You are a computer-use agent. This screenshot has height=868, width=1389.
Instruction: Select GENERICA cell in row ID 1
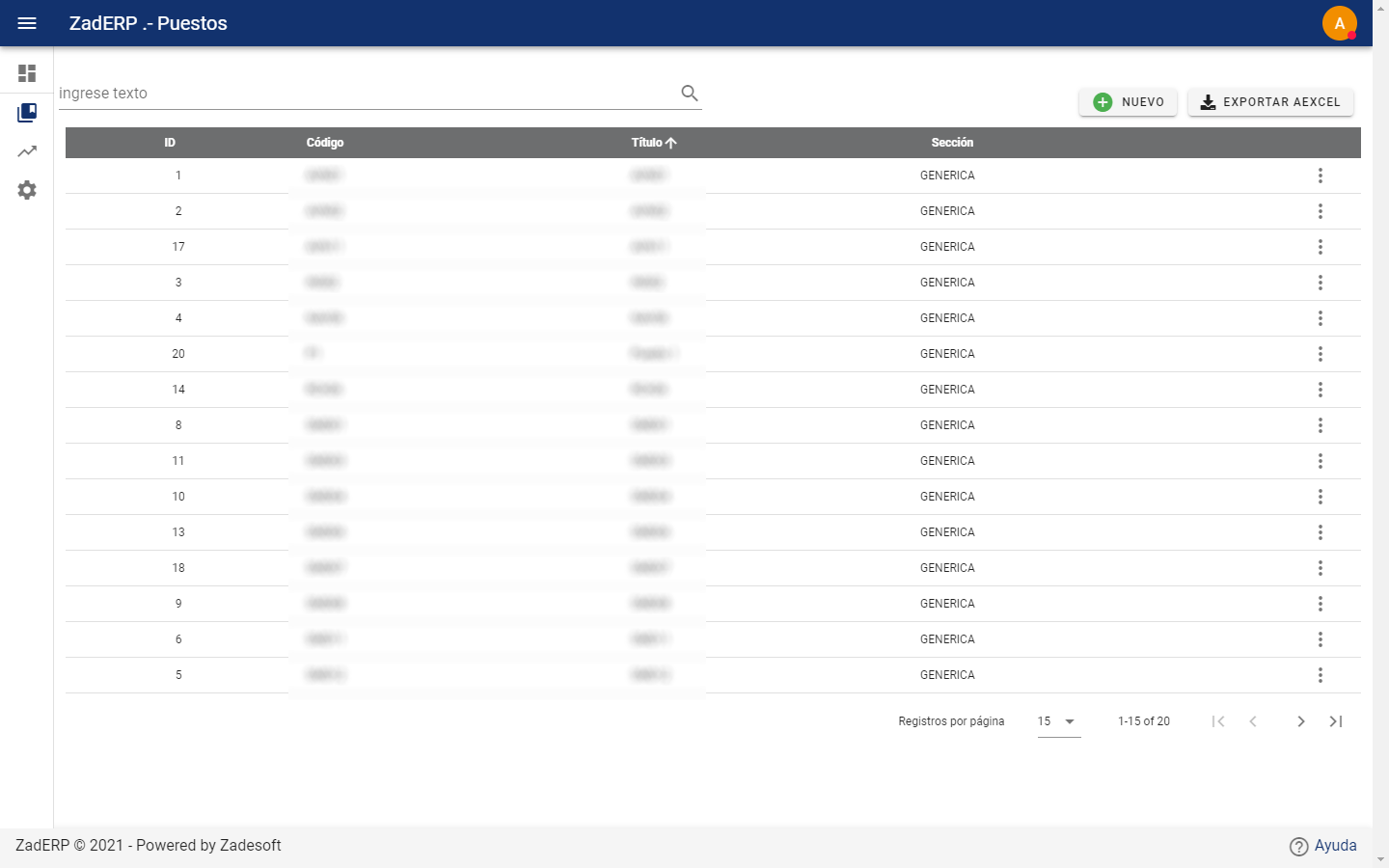pos(947,176)
